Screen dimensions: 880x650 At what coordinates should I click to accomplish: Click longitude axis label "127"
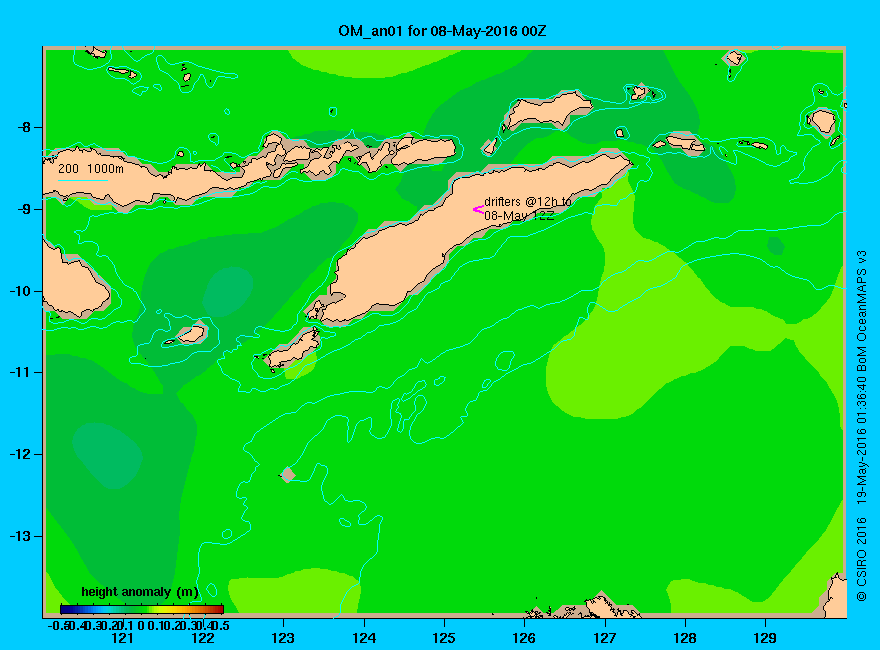click(604, 638)
